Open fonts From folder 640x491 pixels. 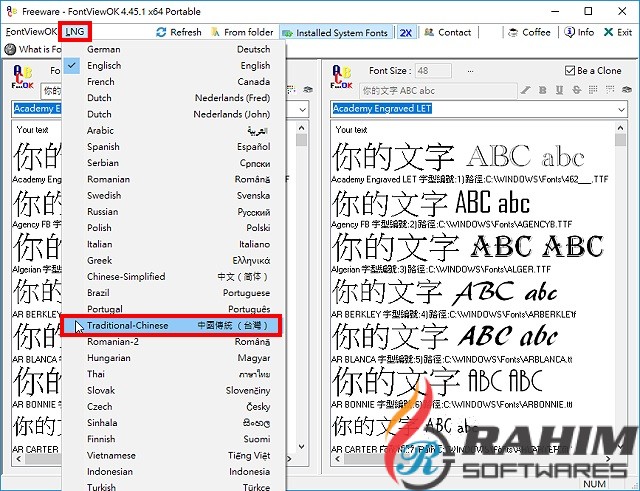click(242, 32)
